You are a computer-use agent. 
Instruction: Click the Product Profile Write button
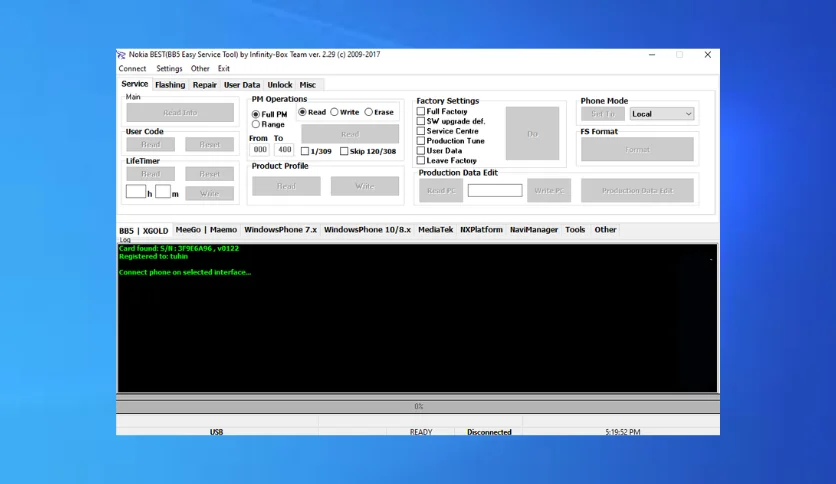click(365, 186)
